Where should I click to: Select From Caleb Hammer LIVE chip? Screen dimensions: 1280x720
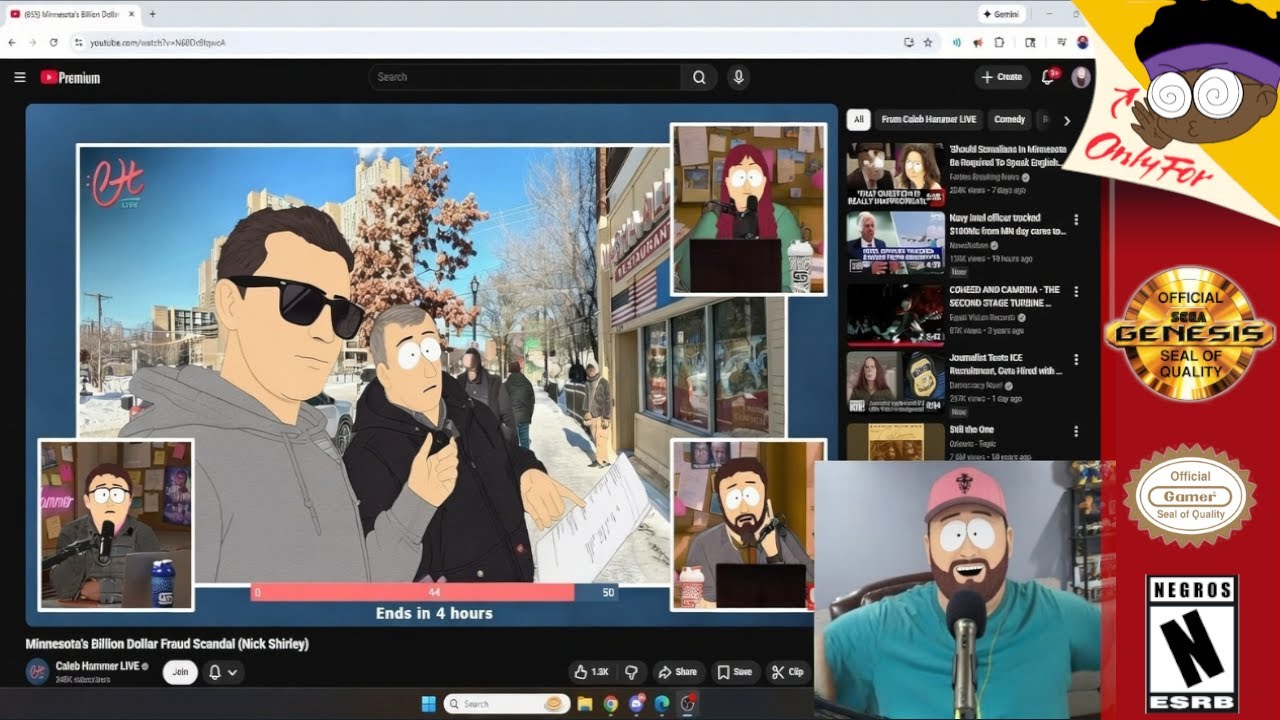point(929,119)
